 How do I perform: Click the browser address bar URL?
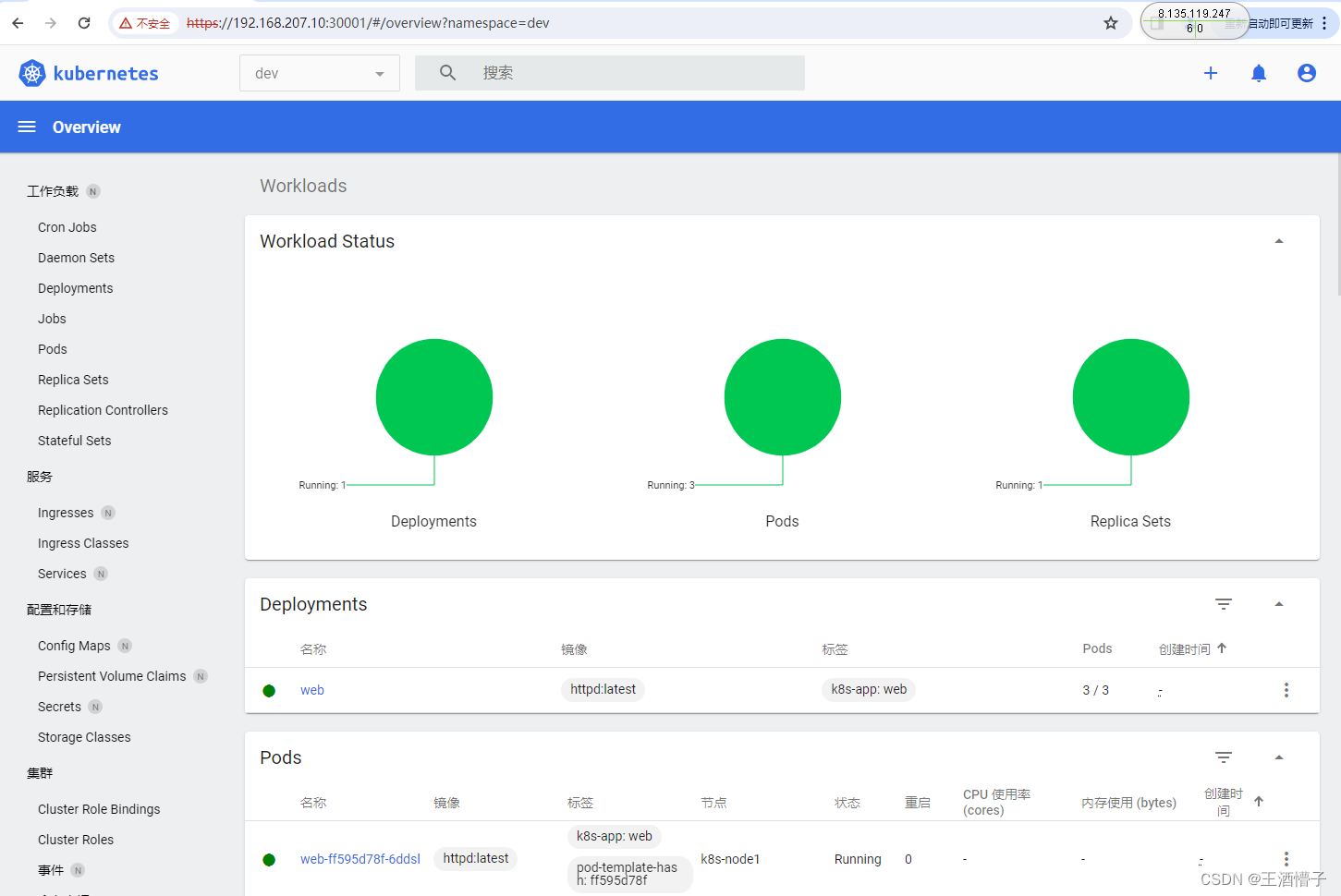(368, 23)
